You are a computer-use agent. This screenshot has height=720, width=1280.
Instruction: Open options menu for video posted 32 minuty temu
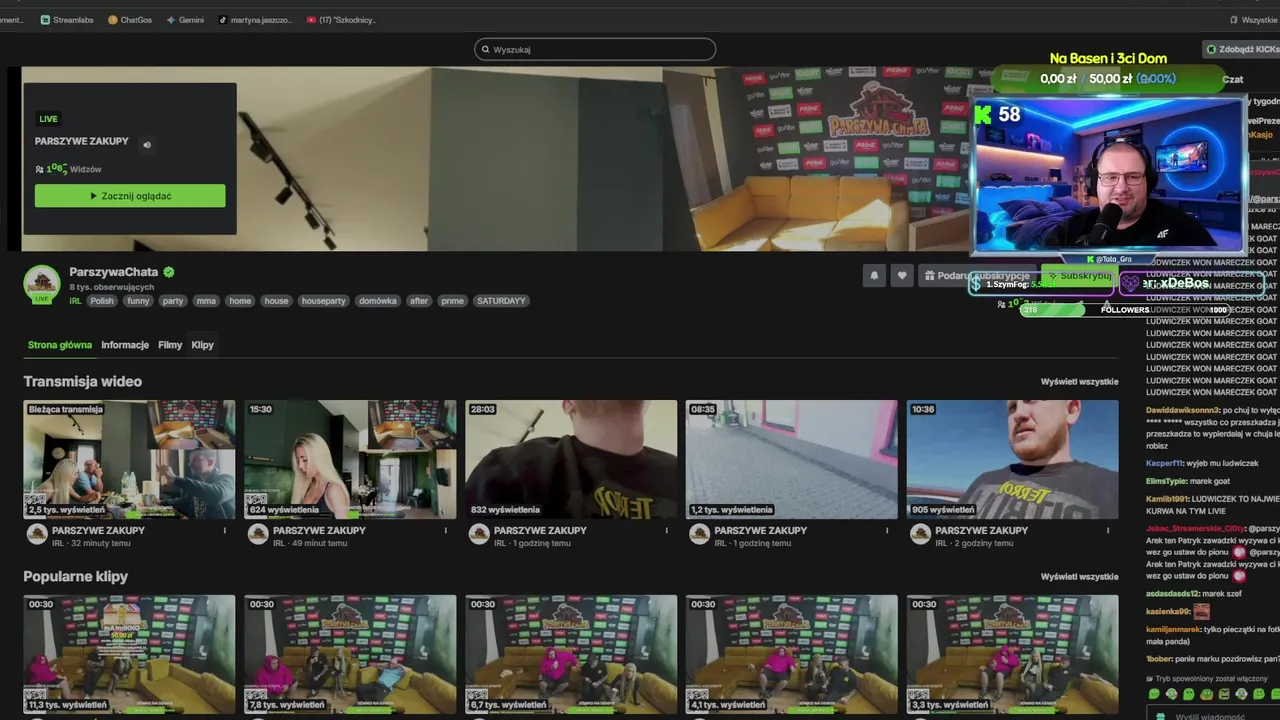click(225, 531)
